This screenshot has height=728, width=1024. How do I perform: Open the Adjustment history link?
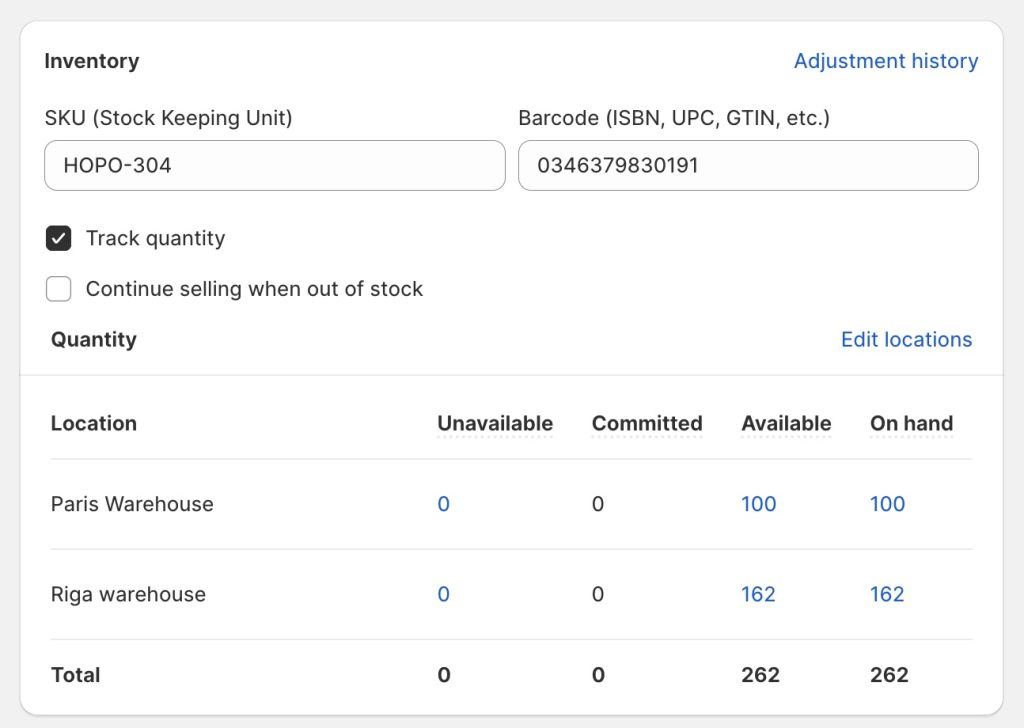point(885,61)
